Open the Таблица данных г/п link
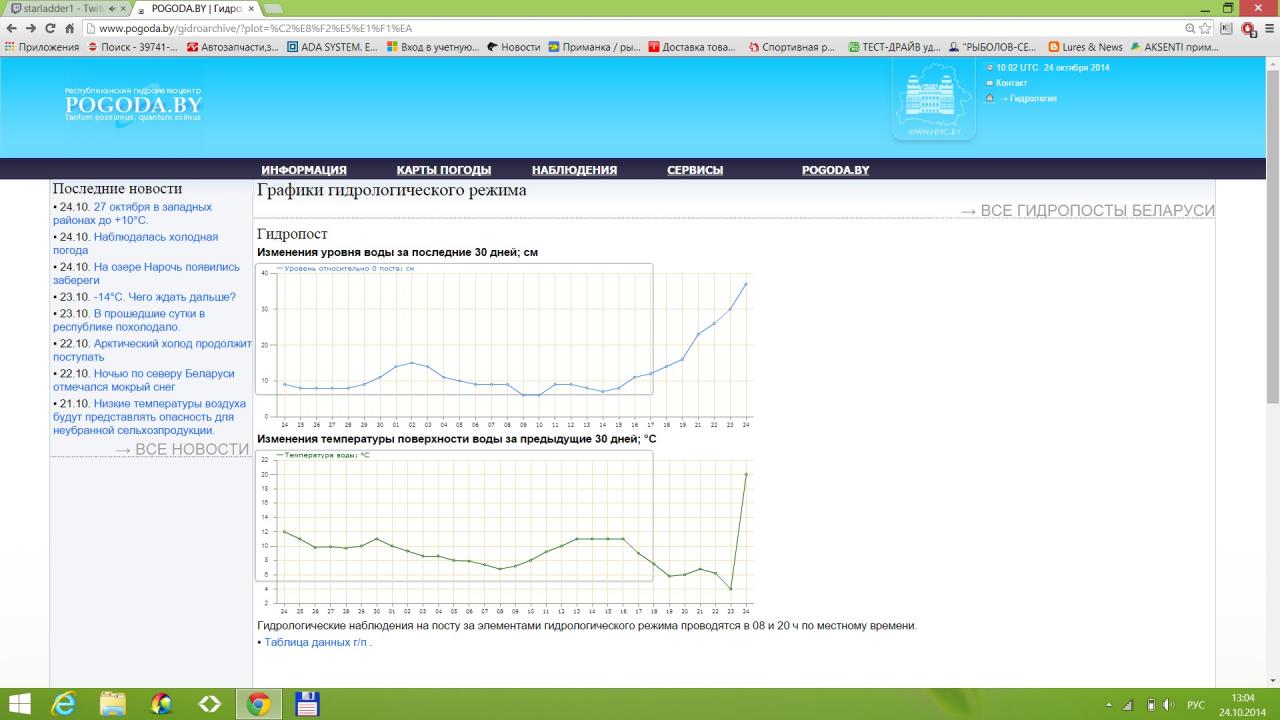Image resolution: width=1280 pixels, height=720 pixels. 316,642
